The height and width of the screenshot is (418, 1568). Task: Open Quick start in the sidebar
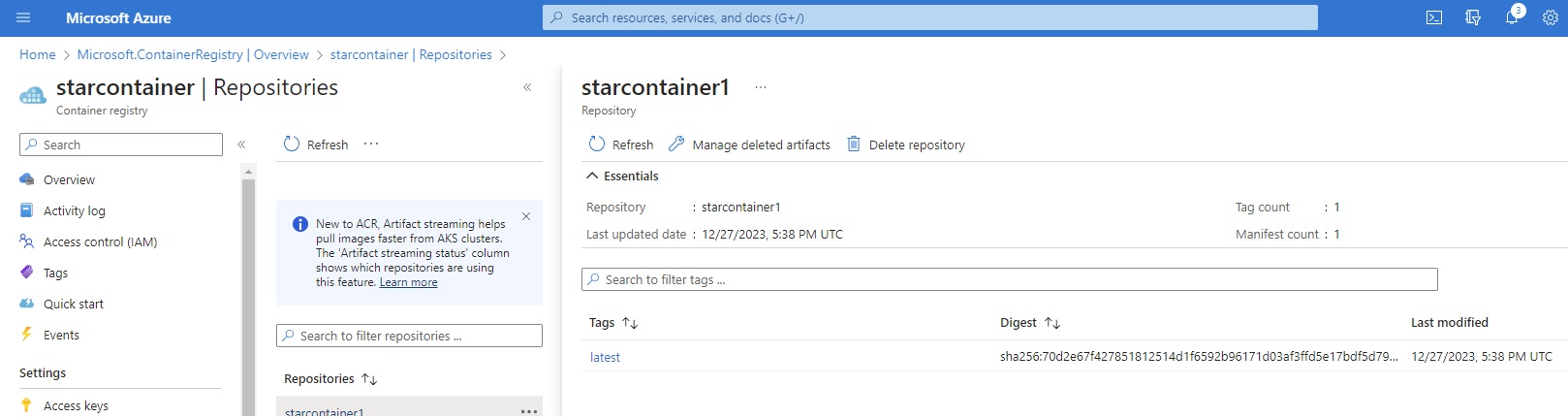(x=74, y=304)
